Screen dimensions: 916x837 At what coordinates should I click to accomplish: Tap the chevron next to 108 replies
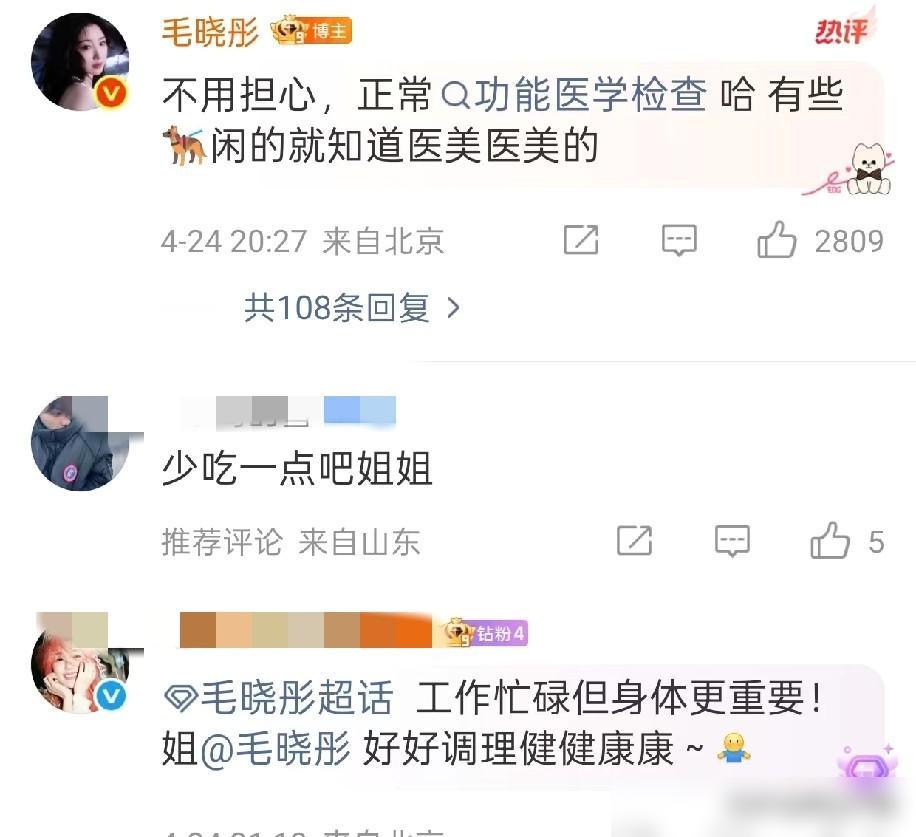pyautogui.click(x=453, y=308)
